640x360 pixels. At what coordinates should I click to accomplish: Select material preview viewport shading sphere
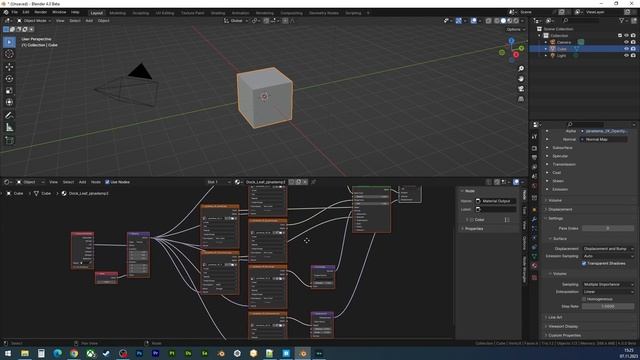[509, 20]
